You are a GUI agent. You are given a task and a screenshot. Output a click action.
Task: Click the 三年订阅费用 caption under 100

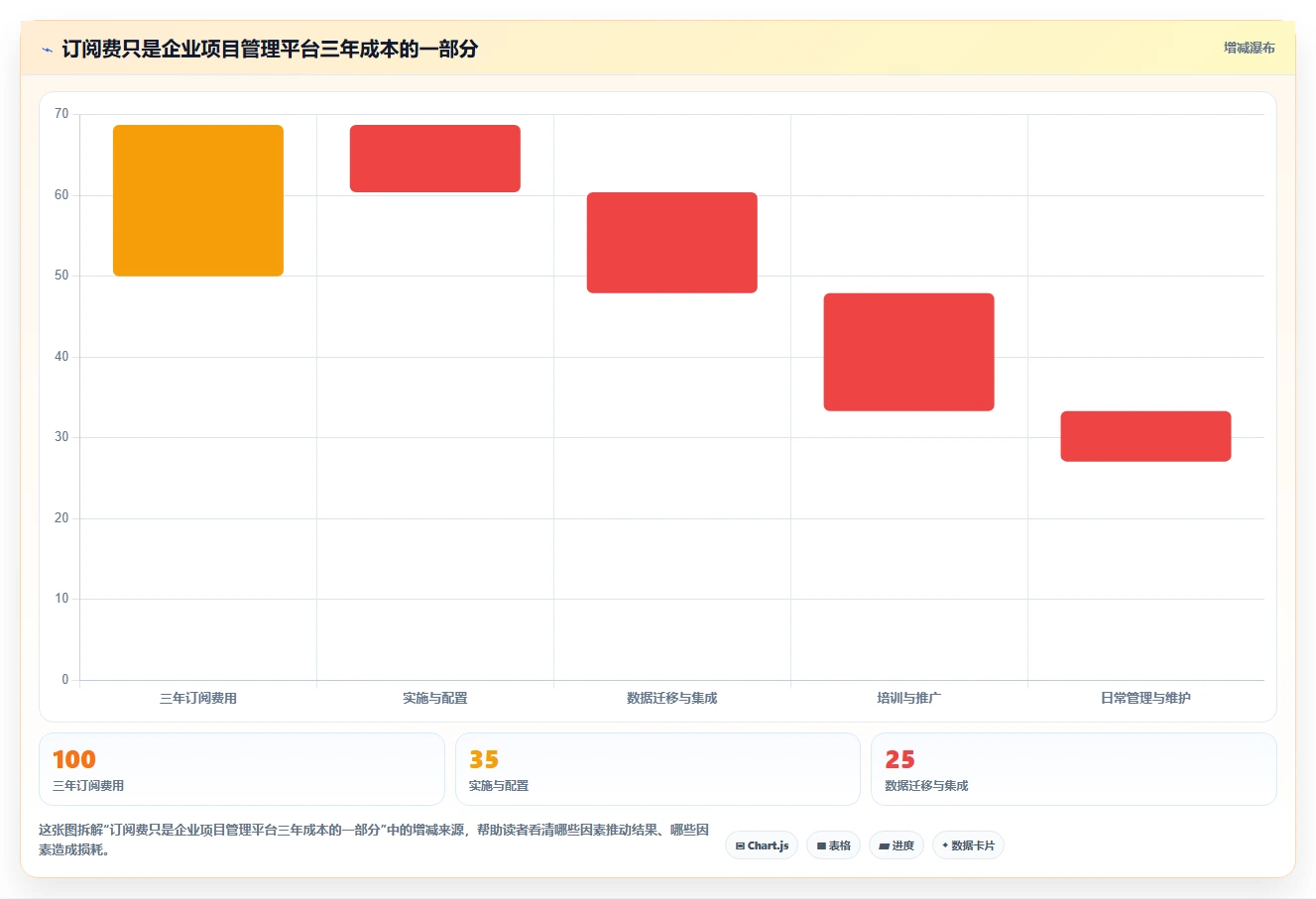pyautogui.click(x=88, y=786)
